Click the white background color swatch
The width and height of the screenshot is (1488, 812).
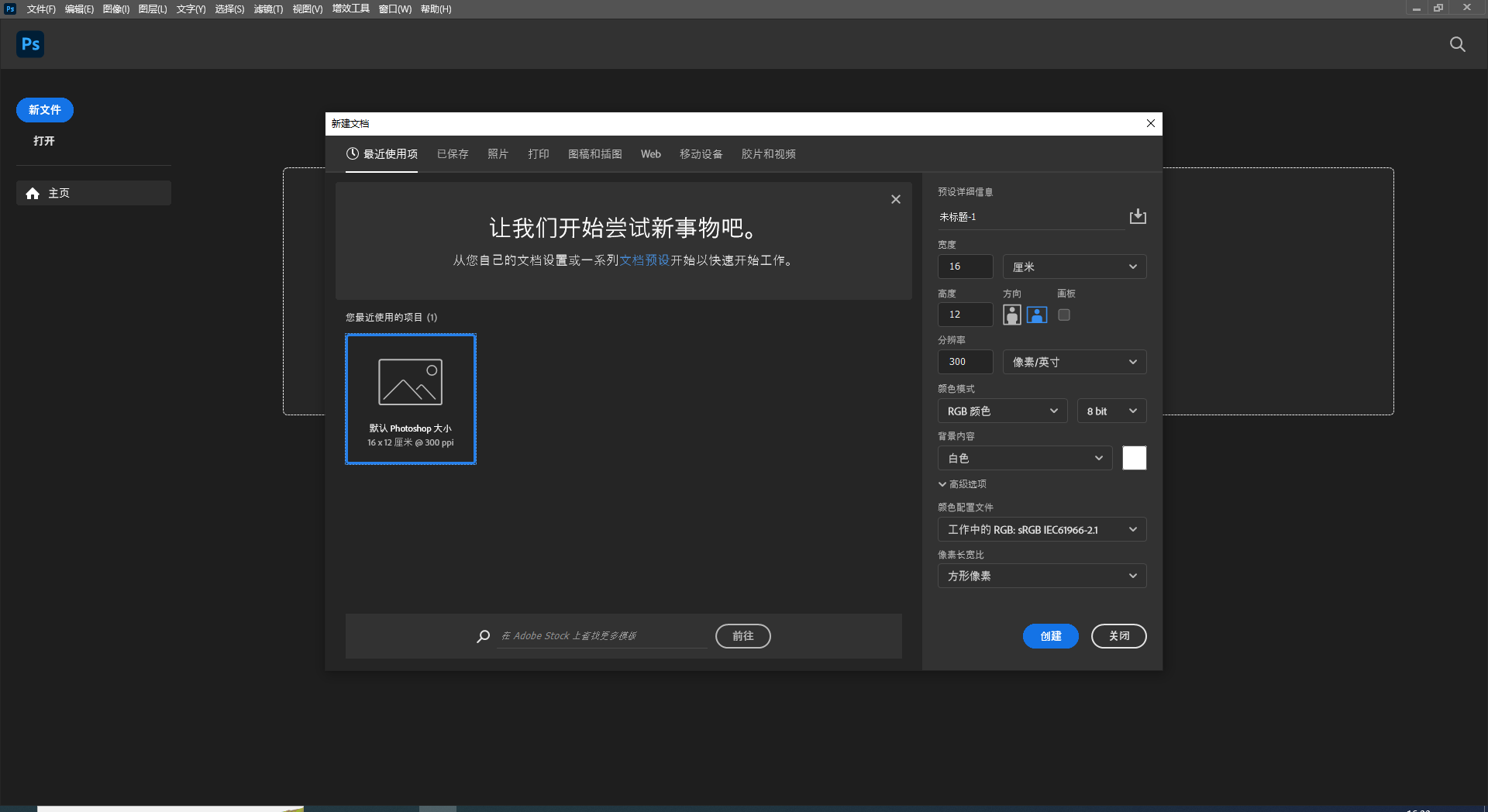[1134, 458]
